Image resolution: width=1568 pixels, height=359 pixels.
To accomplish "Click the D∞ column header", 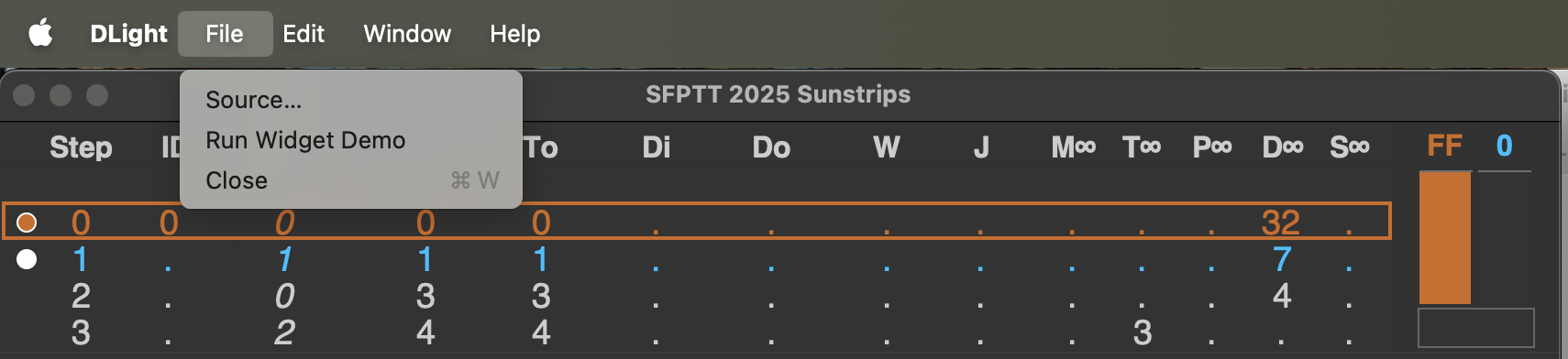I will click(1282, 147).
